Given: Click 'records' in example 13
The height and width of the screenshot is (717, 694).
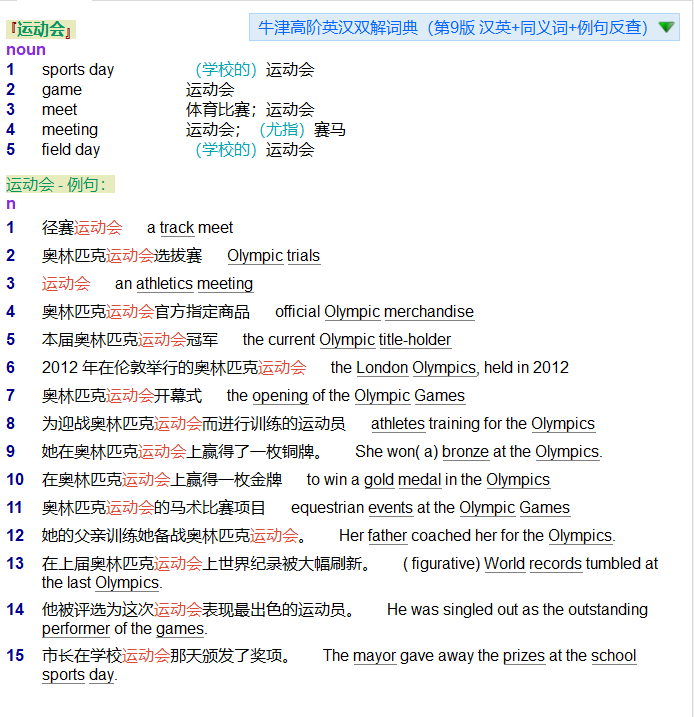Looking at the screenshot, I should [555, 563].
